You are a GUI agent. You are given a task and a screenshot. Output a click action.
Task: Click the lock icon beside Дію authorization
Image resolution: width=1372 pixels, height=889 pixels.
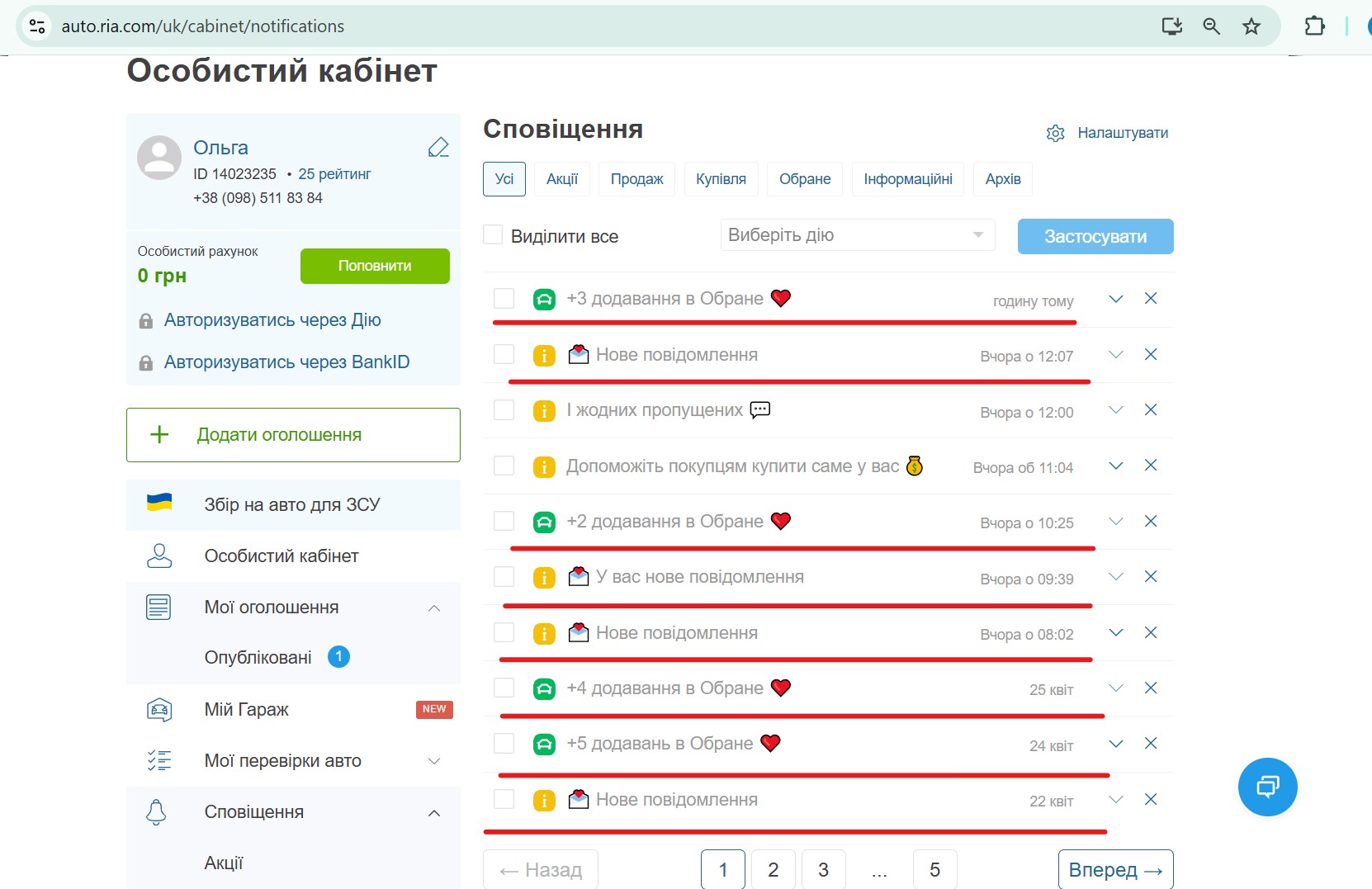(146, 321)
